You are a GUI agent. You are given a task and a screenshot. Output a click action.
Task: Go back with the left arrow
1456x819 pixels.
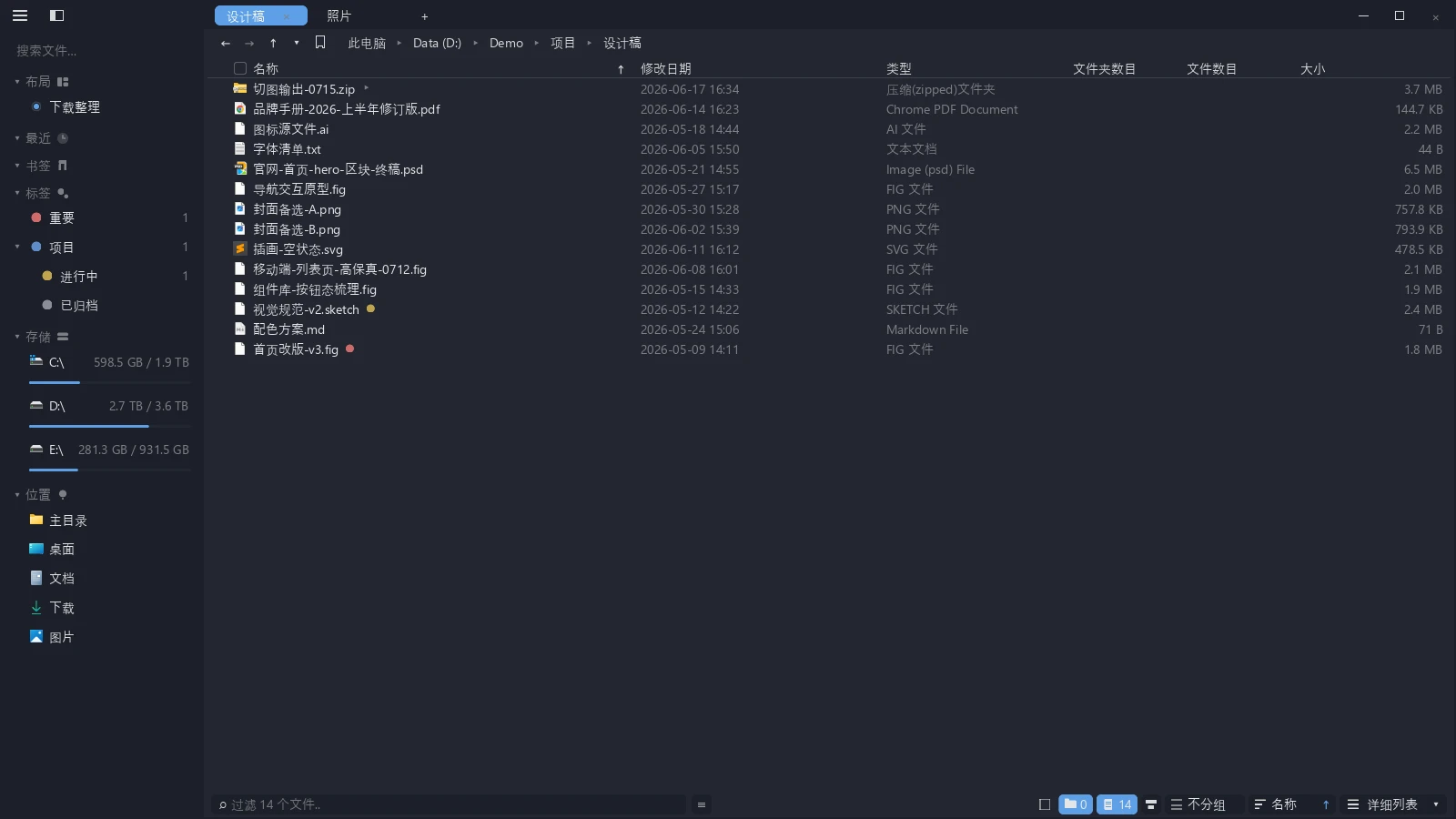[x=226, y=43]
